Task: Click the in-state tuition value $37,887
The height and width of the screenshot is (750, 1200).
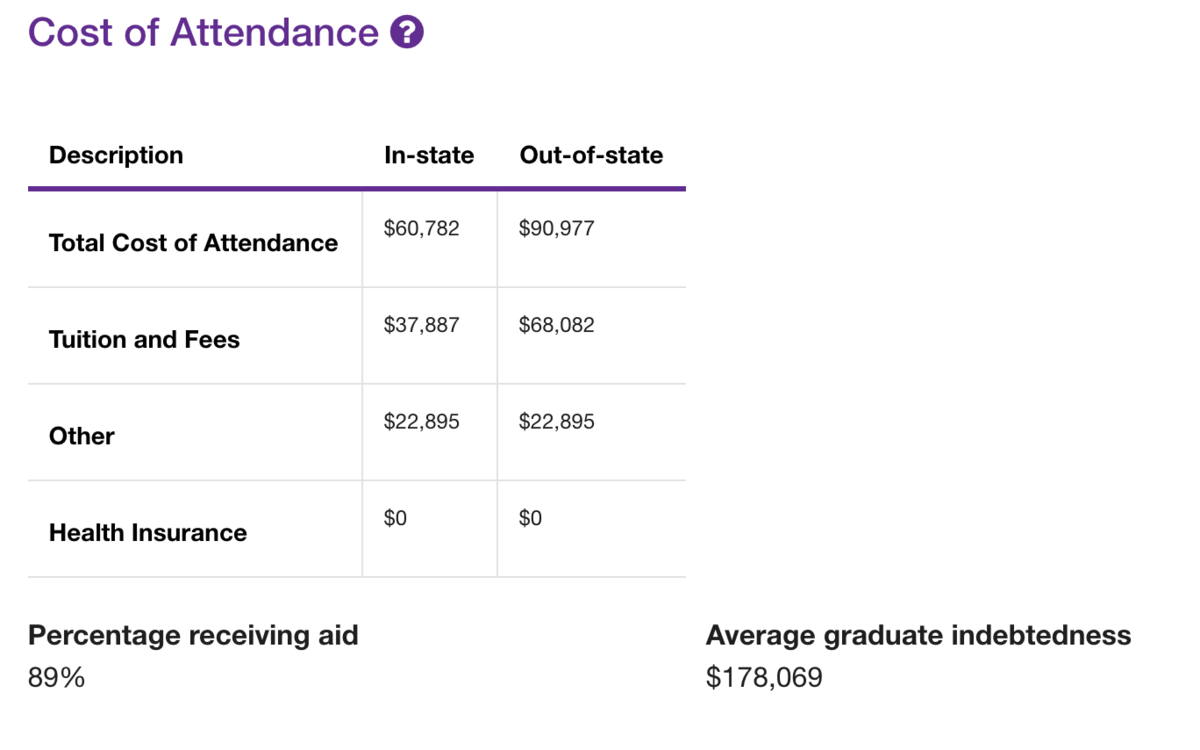Action: [x=421, y=325]
